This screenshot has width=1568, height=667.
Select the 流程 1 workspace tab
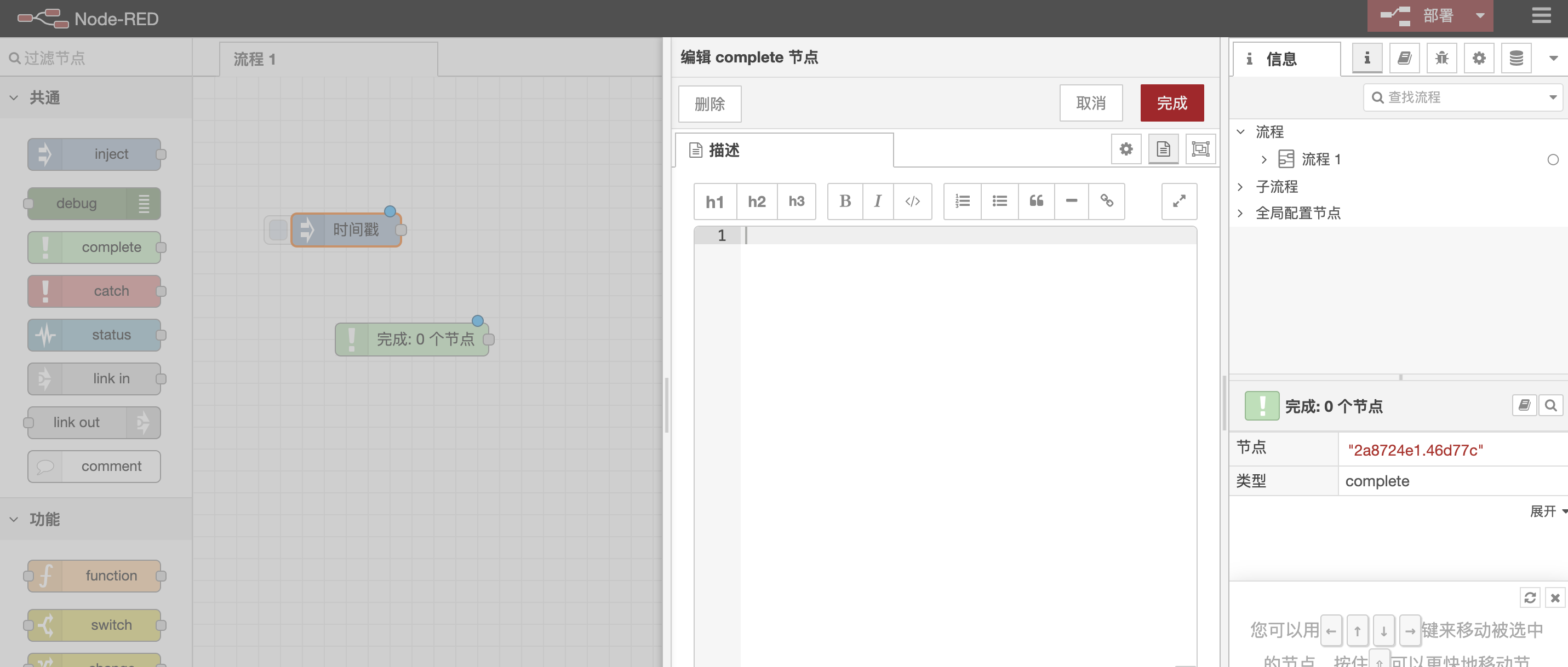point(328,59)
